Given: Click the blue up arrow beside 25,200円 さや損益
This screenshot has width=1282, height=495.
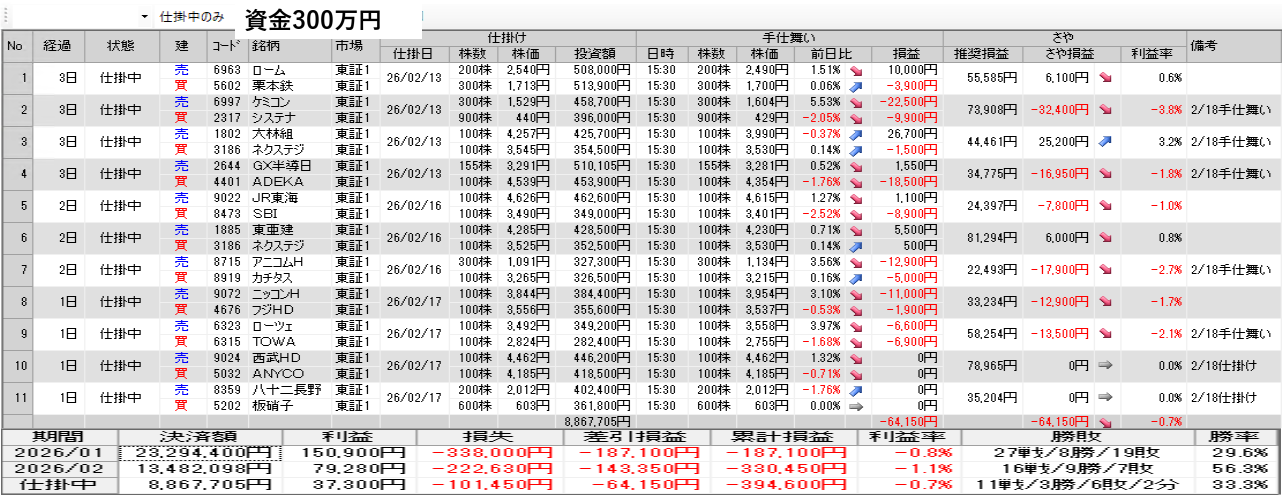Looking at the screenshot, I should point(1106,142).
